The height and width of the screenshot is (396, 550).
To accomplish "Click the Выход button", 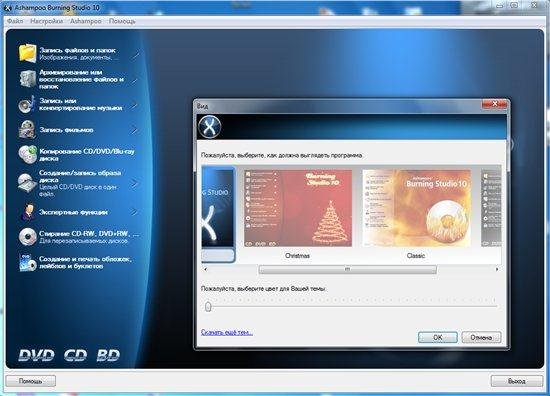I will tap(516, 381).
